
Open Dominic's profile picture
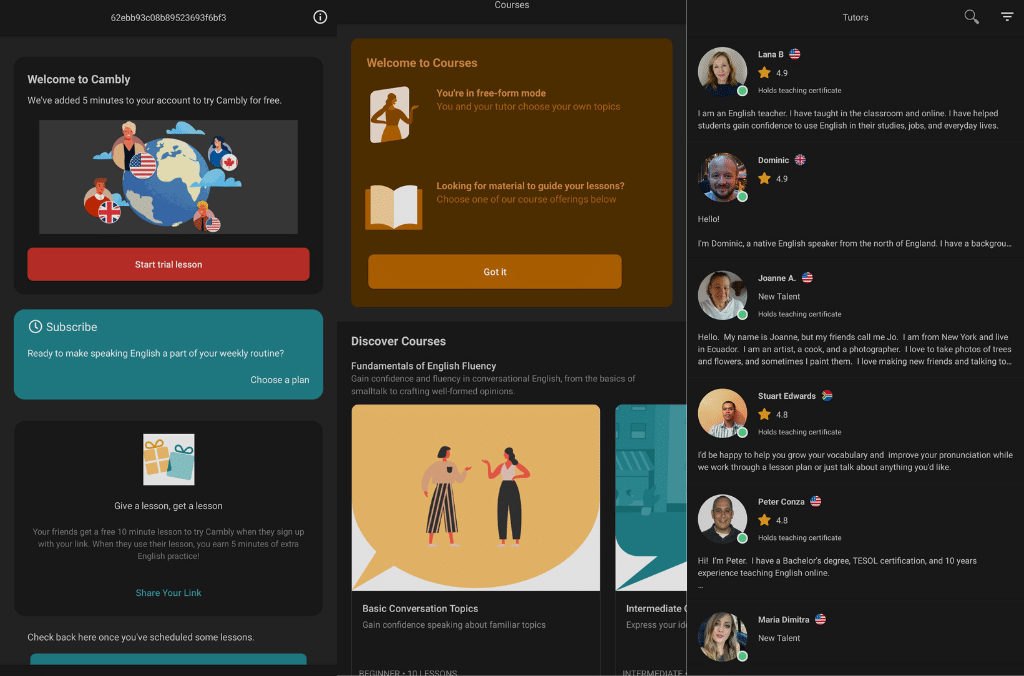pos(722,177)
